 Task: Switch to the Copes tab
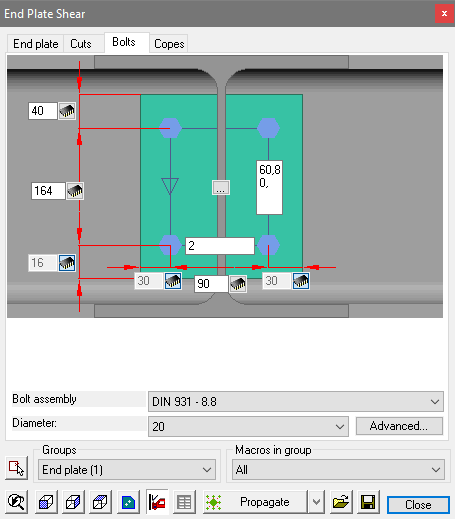[x=169, y=44]
